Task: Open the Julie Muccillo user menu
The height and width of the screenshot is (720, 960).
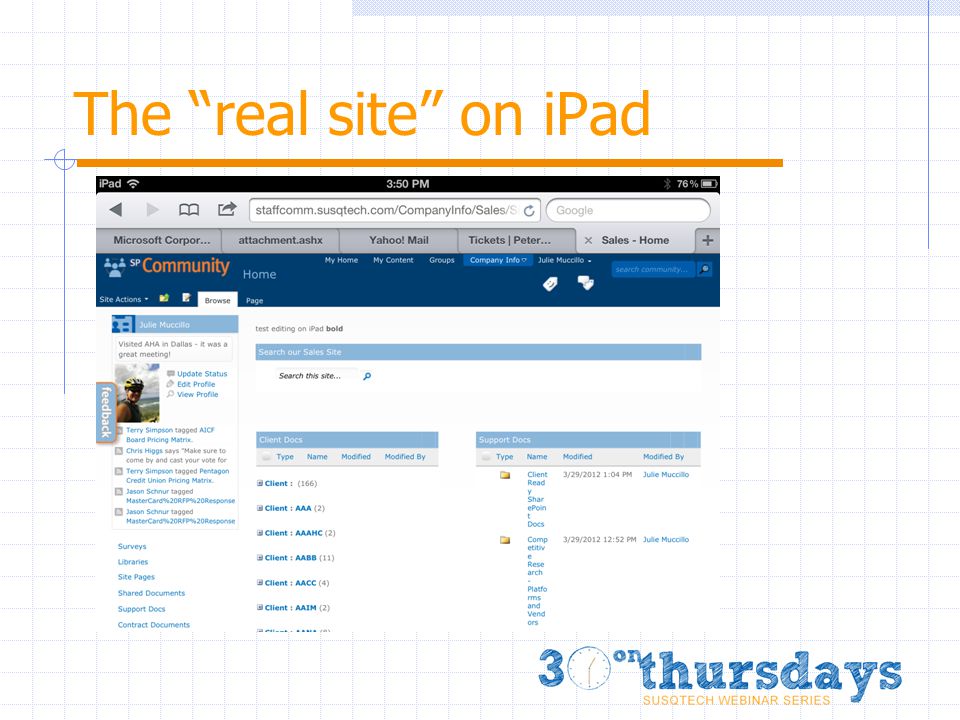Action: tap(564, 260)
